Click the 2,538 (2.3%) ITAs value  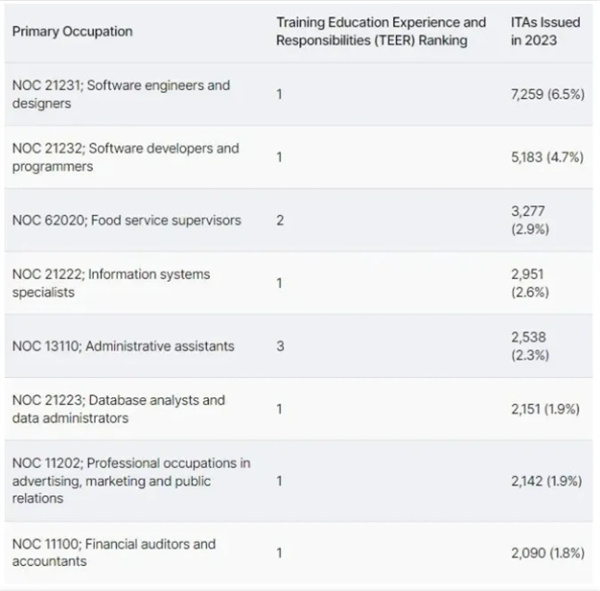pyautogui.click(x=531, y=346)
